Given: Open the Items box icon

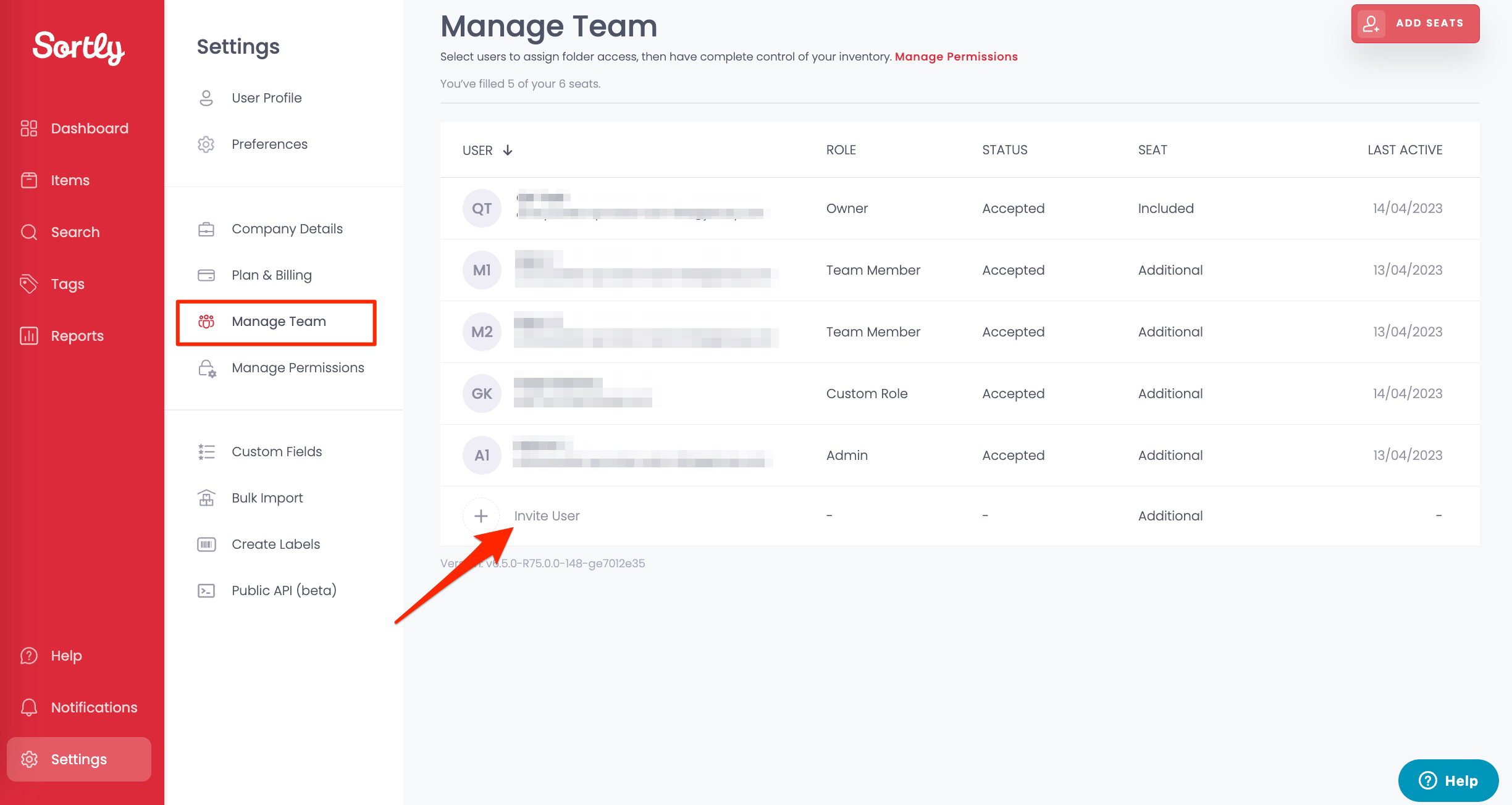Looking at the screenshot, I should [x=29, y=180].
